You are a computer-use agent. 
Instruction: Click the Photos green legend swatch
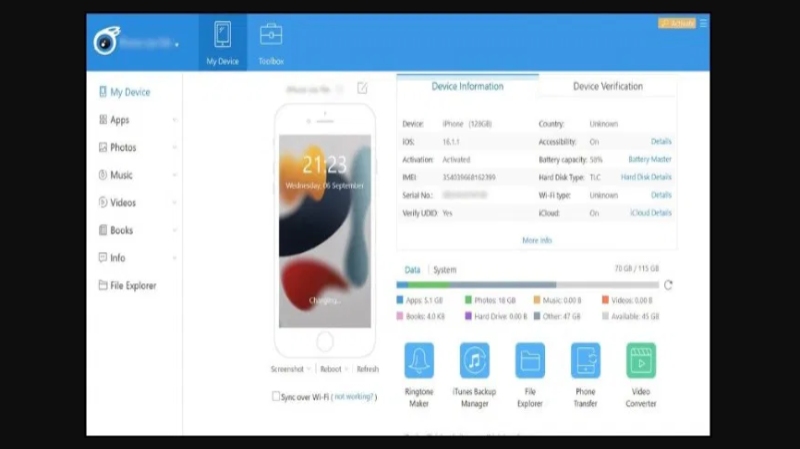coord(468,300)
